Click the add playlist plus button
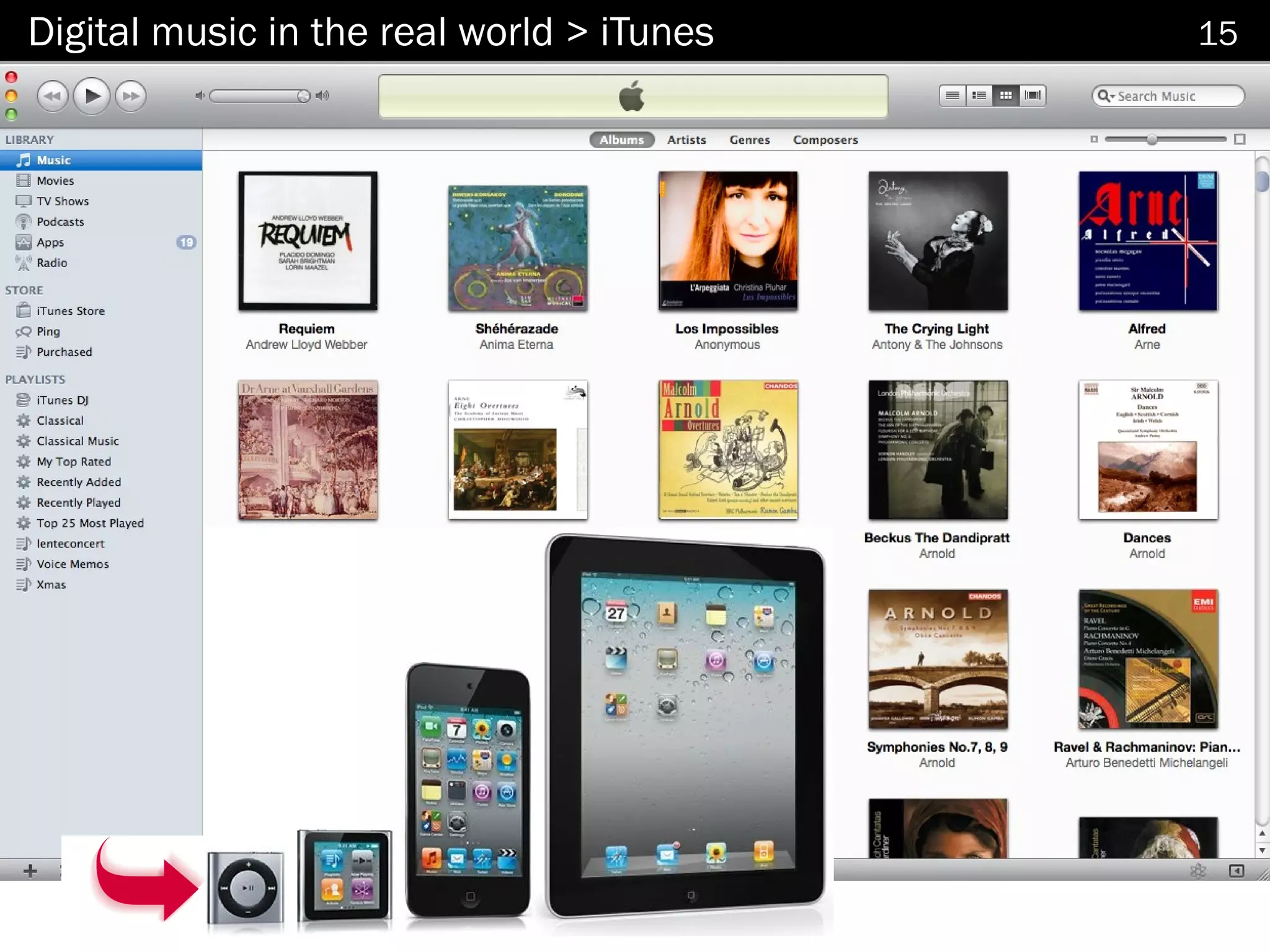1270x952 pixels. (x=30, y=871)
